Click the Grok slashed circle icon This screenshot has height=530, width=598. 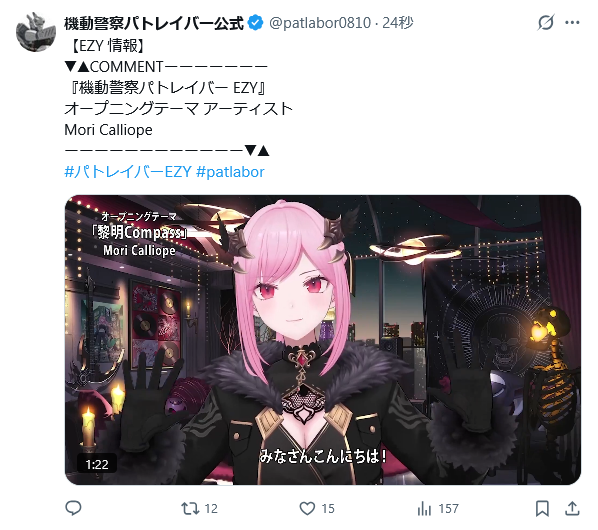point(546,22)
